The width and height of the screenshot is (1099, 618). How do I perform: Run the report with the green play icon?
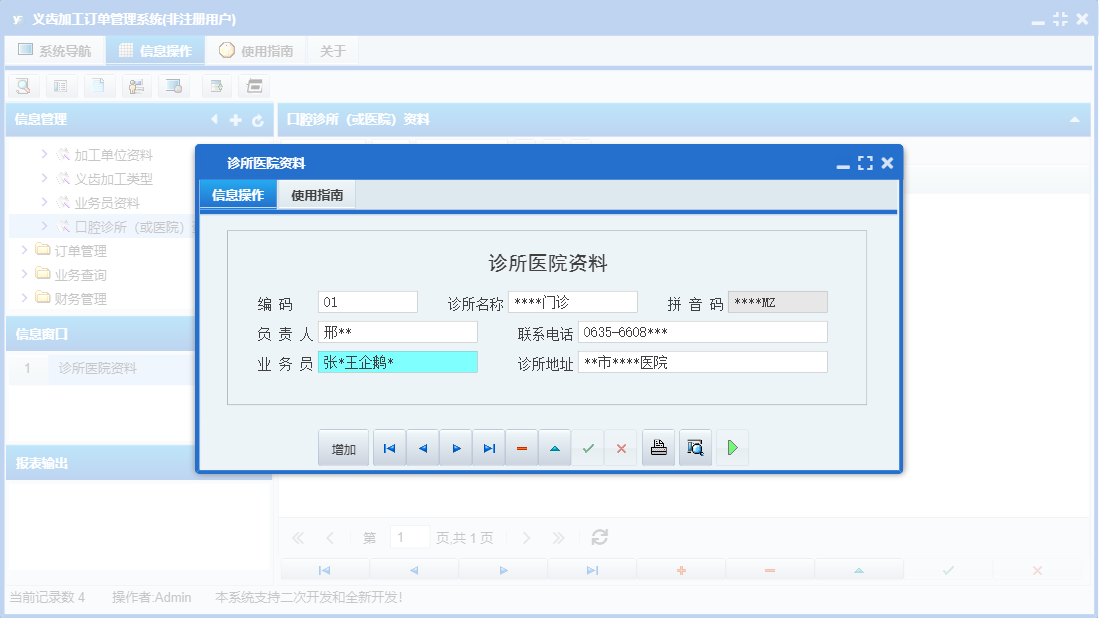coord(731,447)
